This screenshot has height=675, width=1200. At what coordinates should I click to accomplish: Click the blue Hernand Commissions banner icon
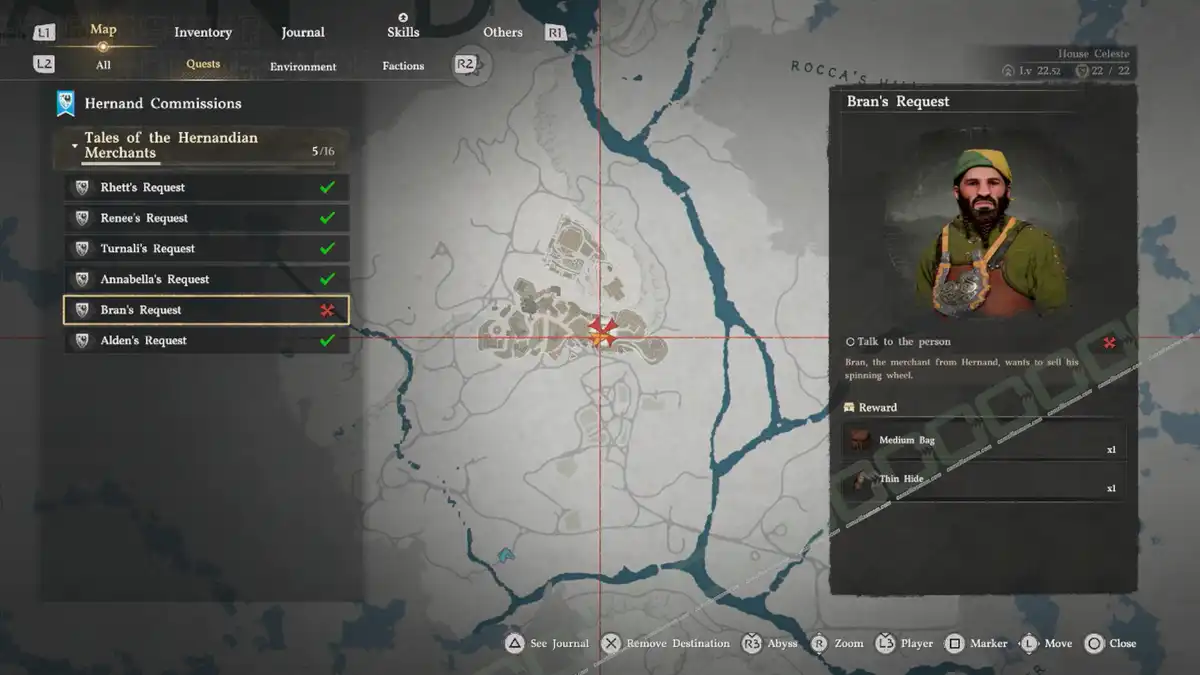coord(66,103)
